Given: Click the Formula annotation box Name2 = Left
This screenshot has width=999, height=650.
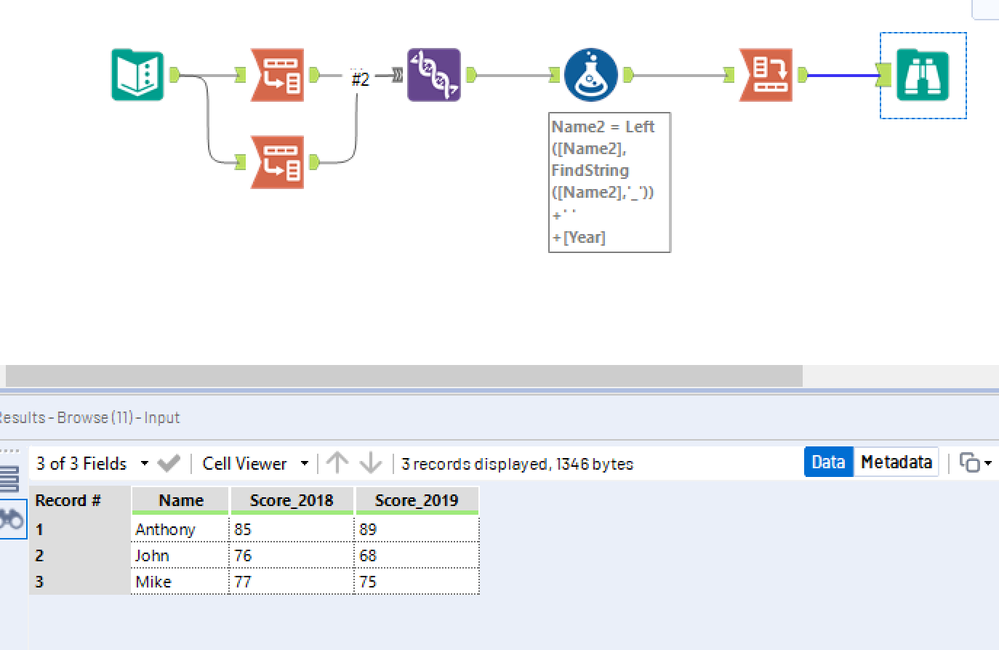Looking at the screenshot, I should (609, 182).
